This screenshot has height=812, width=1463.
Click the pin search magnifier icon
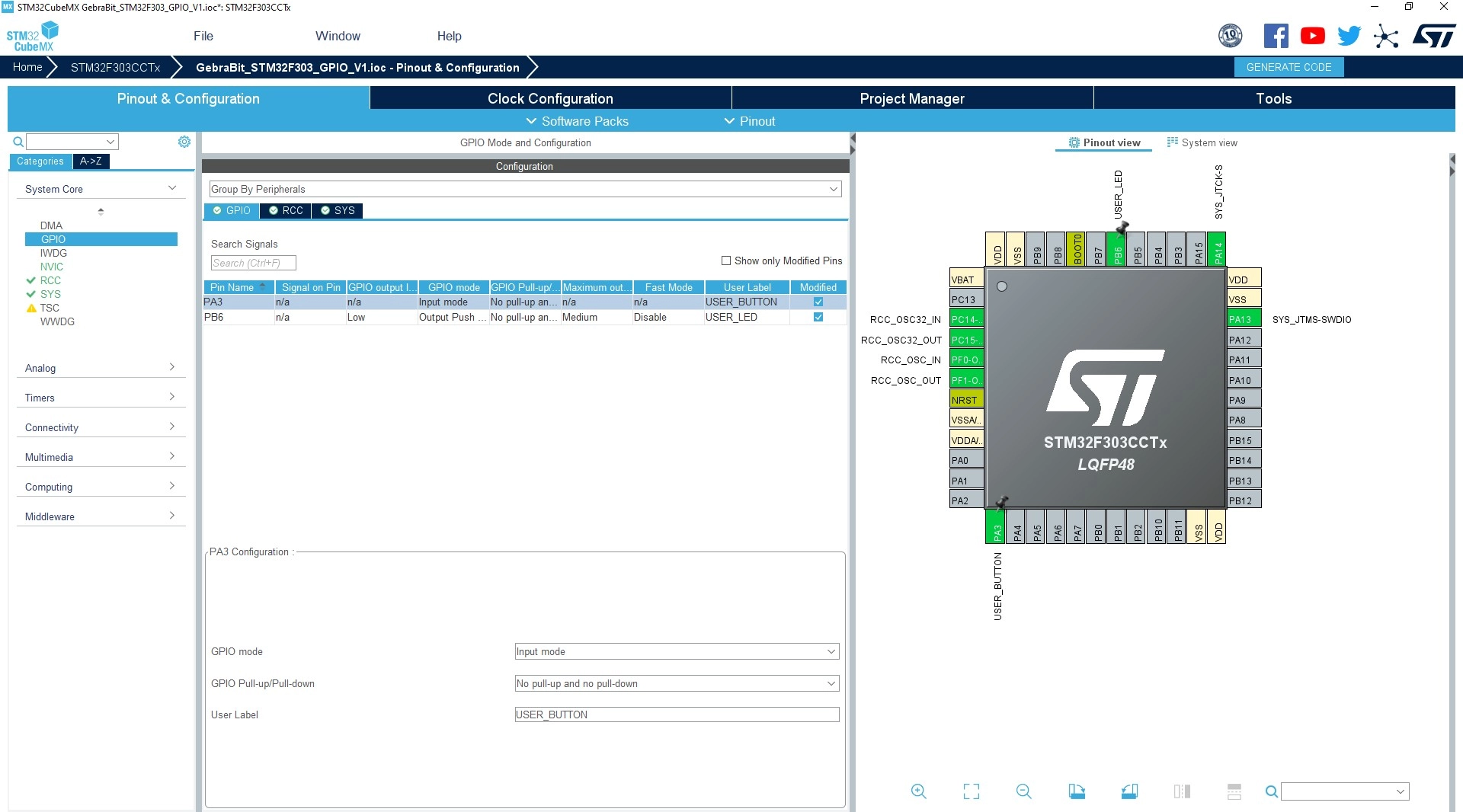(1272, 791)
